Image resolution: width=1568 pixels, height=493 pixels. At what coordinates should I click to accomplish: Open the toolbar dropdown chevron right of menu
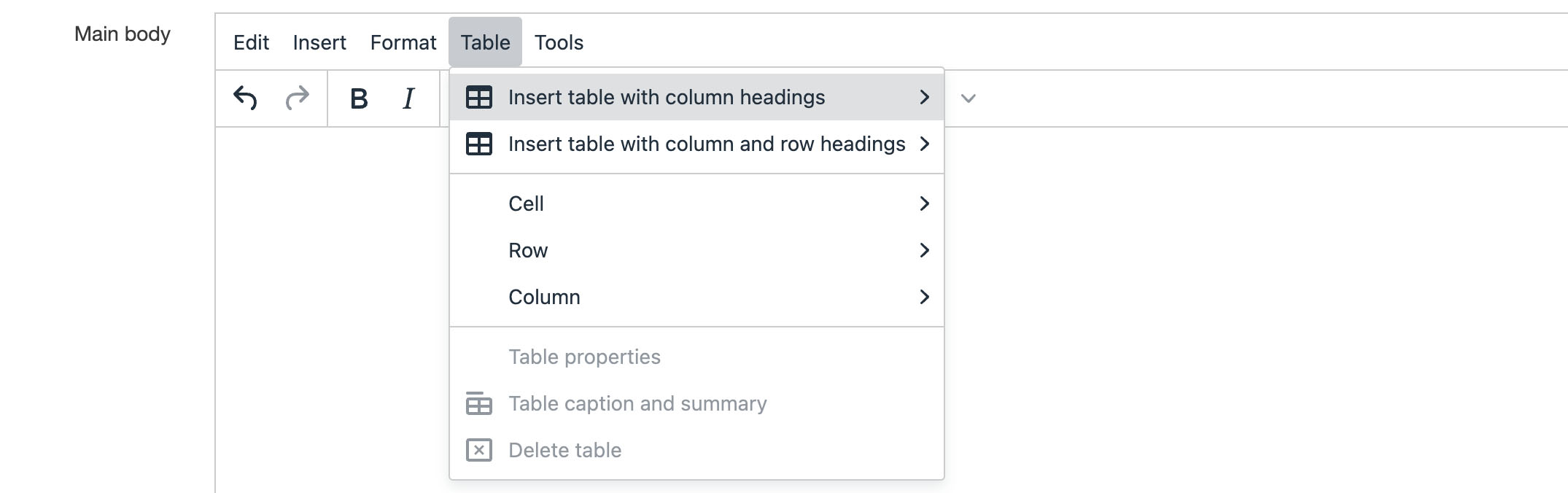[969, 98]
